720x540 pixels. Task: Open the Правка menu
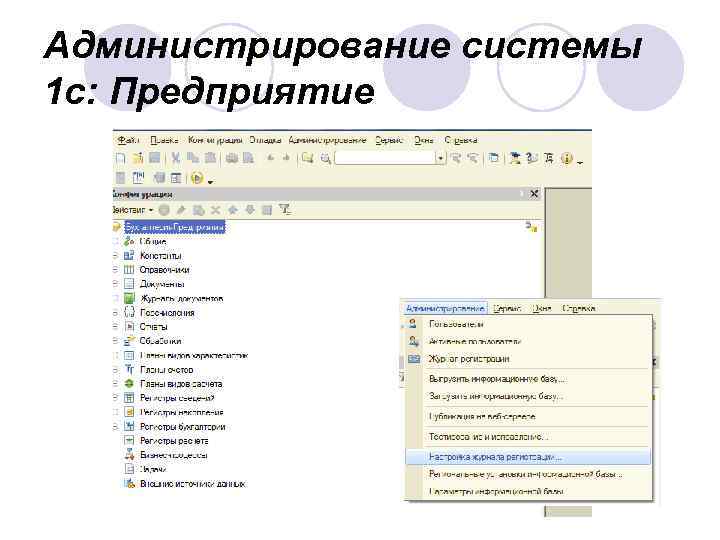click(x=164, y=140)
